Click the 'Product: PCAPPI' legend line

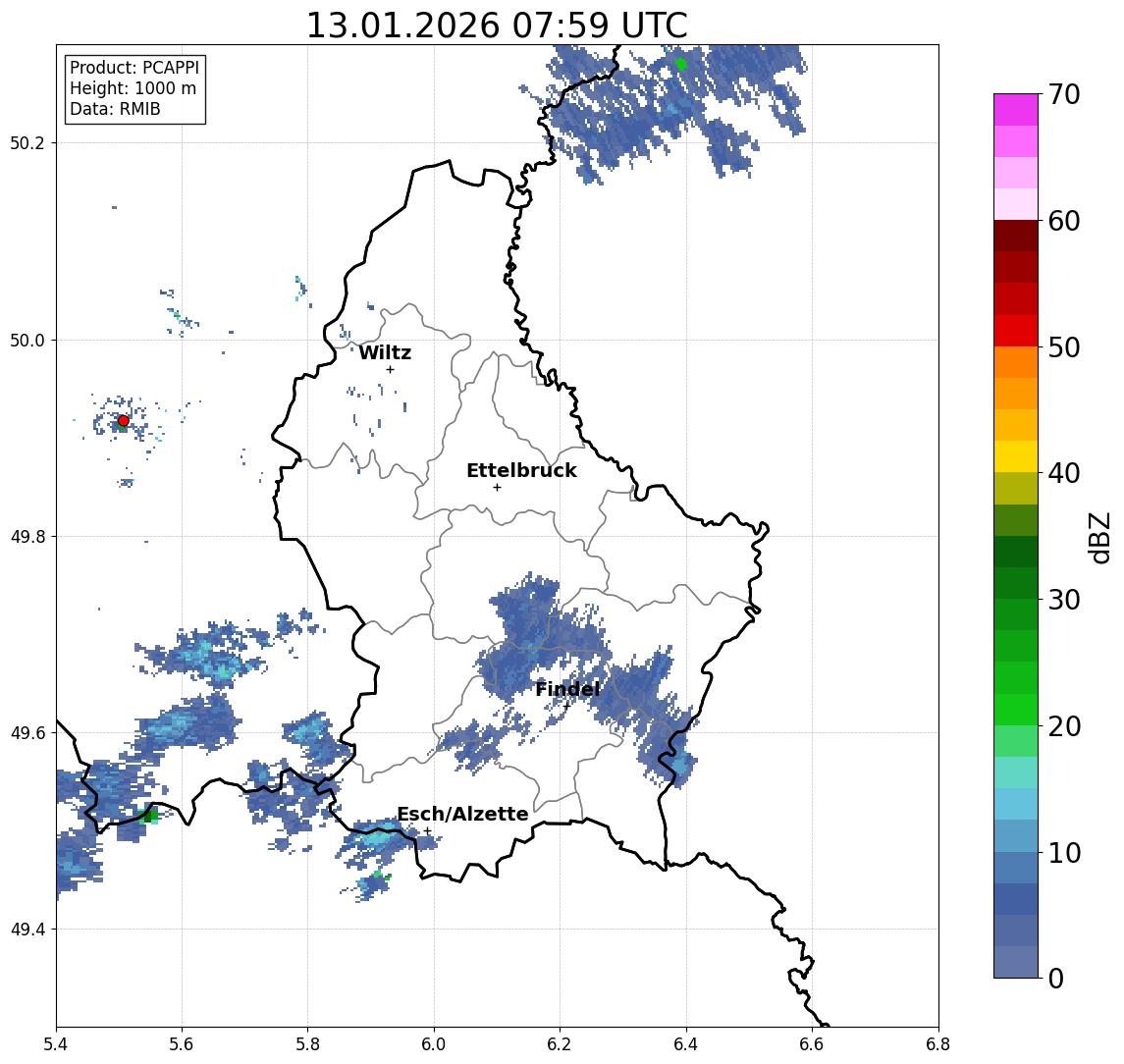pos(134,68)
